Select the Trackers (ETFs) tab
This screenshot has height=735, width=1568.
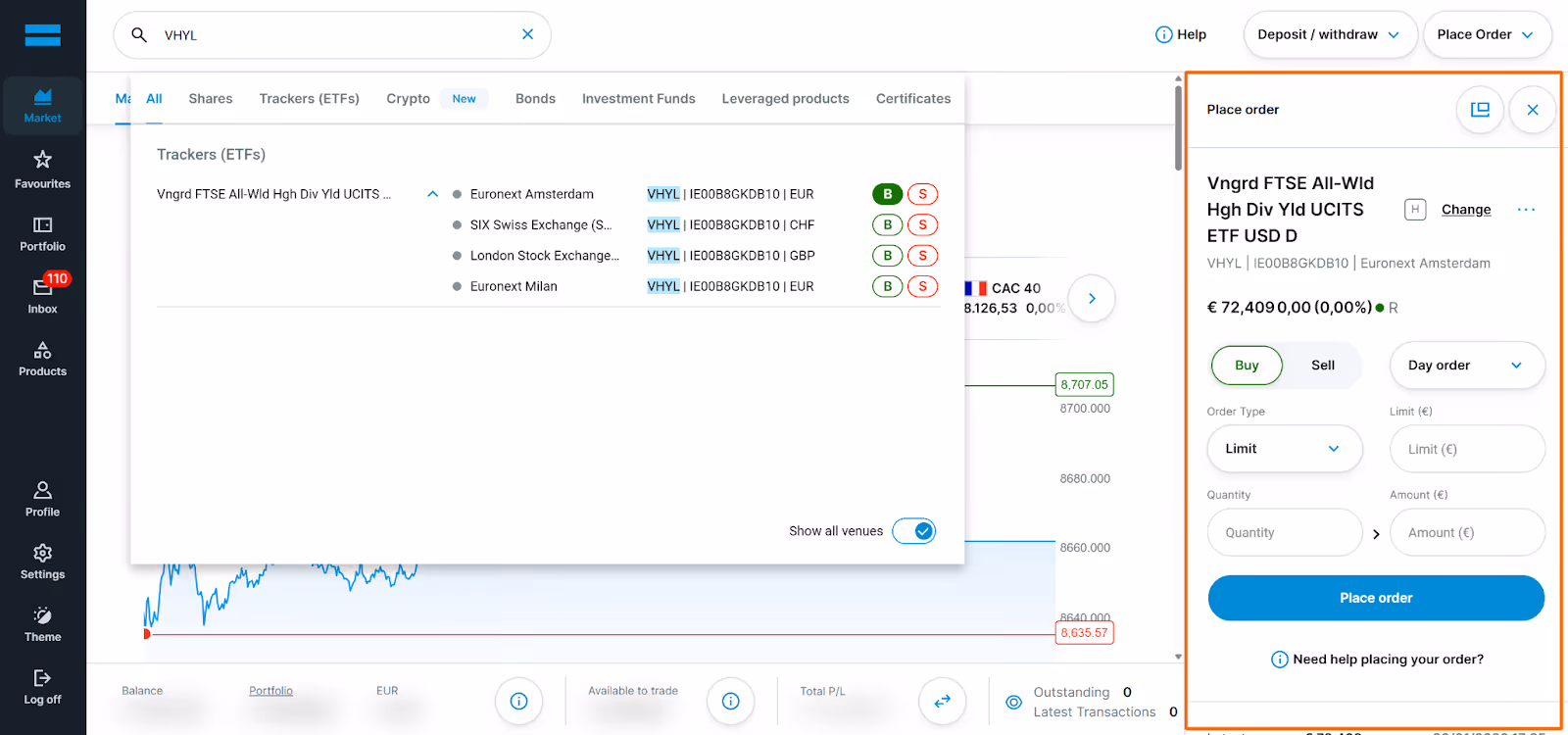tap(310, 99)
